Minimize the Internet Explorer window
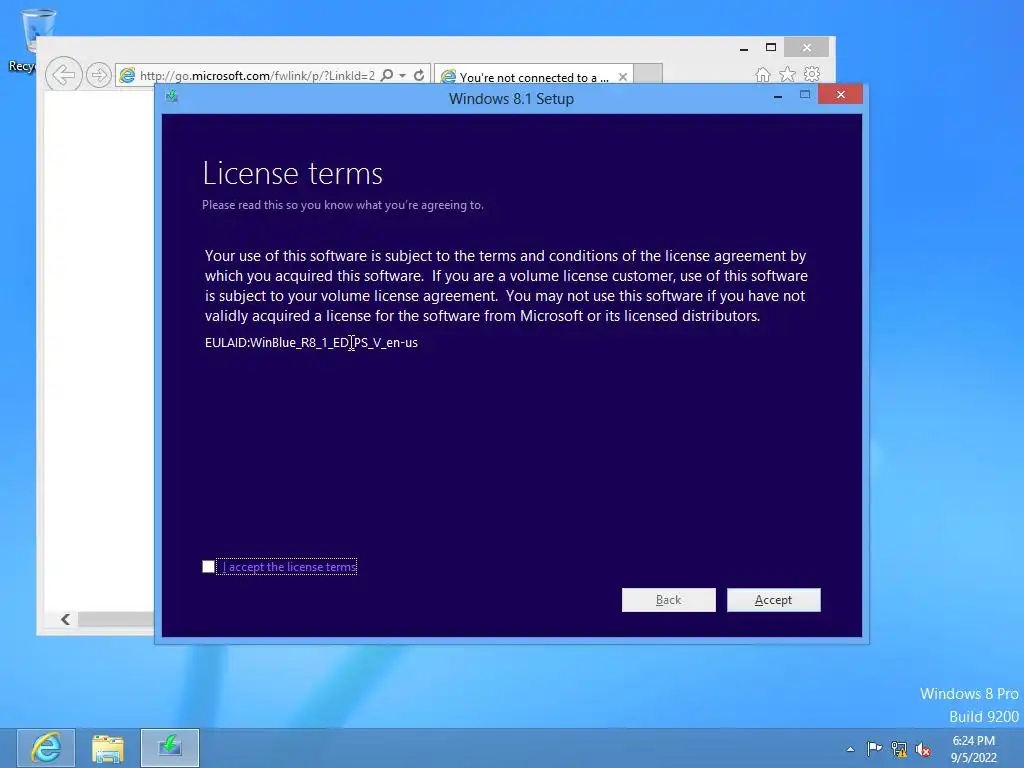The height and width of the screenshot is (768, 1024). pos(744,48)
